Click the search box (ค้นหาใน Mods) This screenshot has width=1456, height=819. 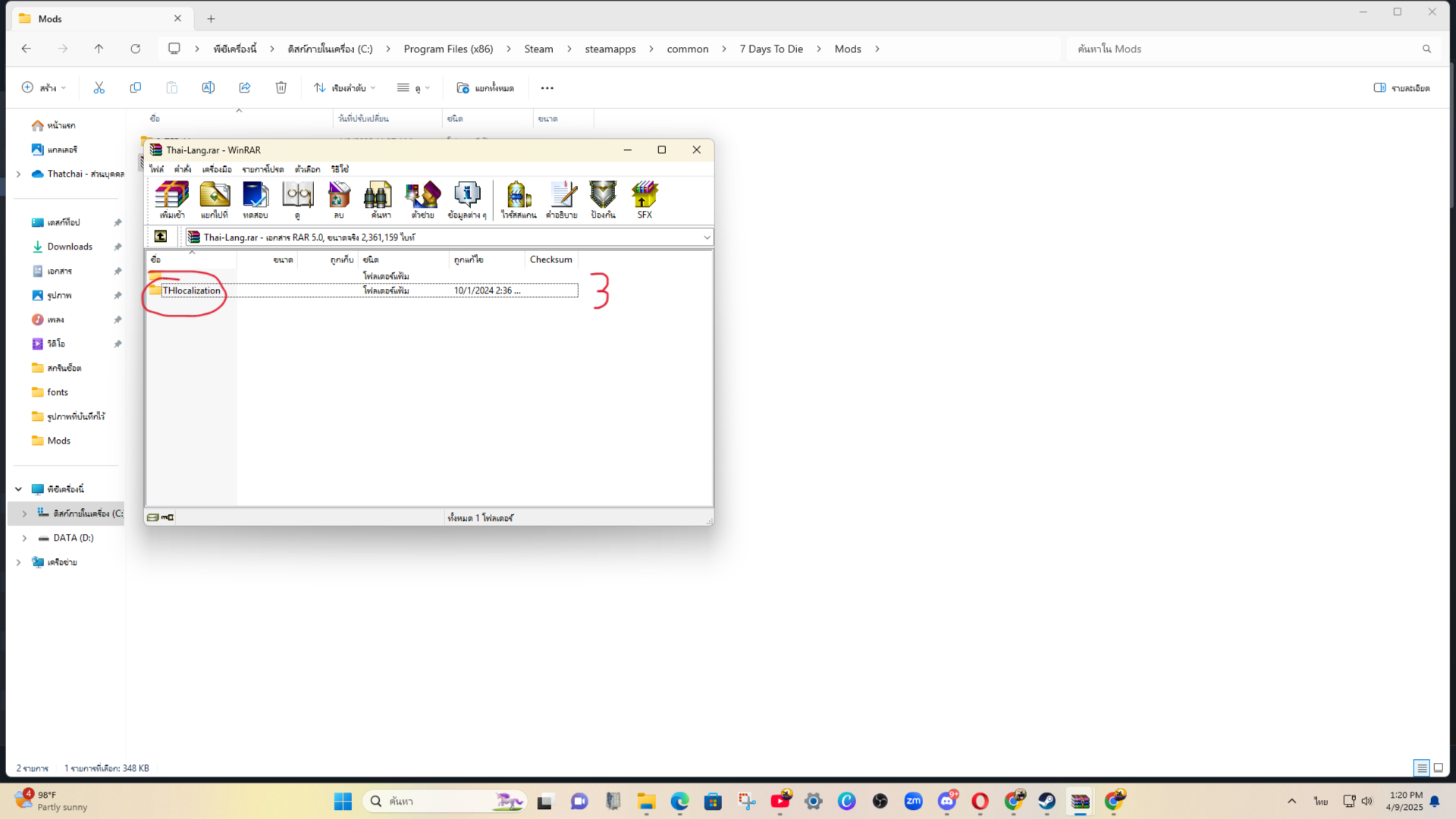1255,49
